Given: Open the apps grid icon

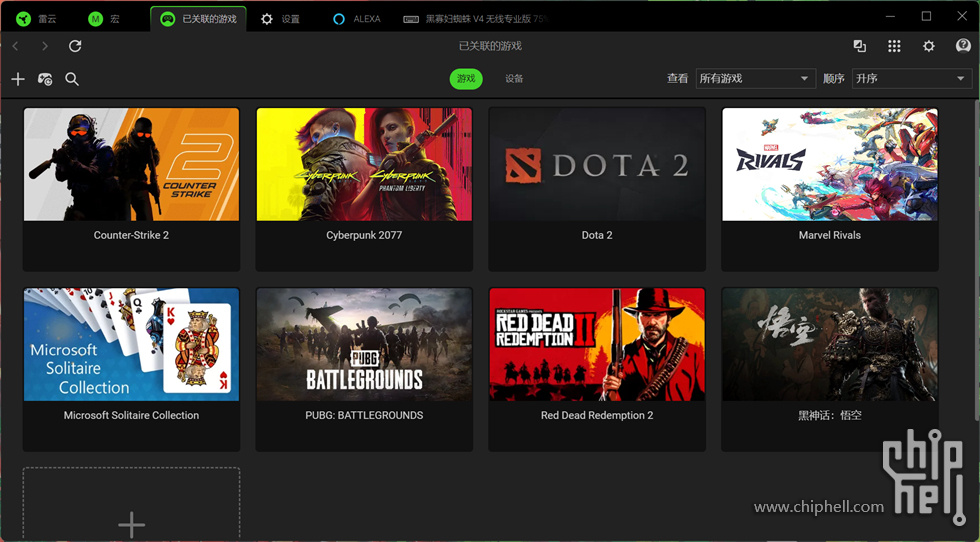Looking at the screenshot, I should click(894, 46).
